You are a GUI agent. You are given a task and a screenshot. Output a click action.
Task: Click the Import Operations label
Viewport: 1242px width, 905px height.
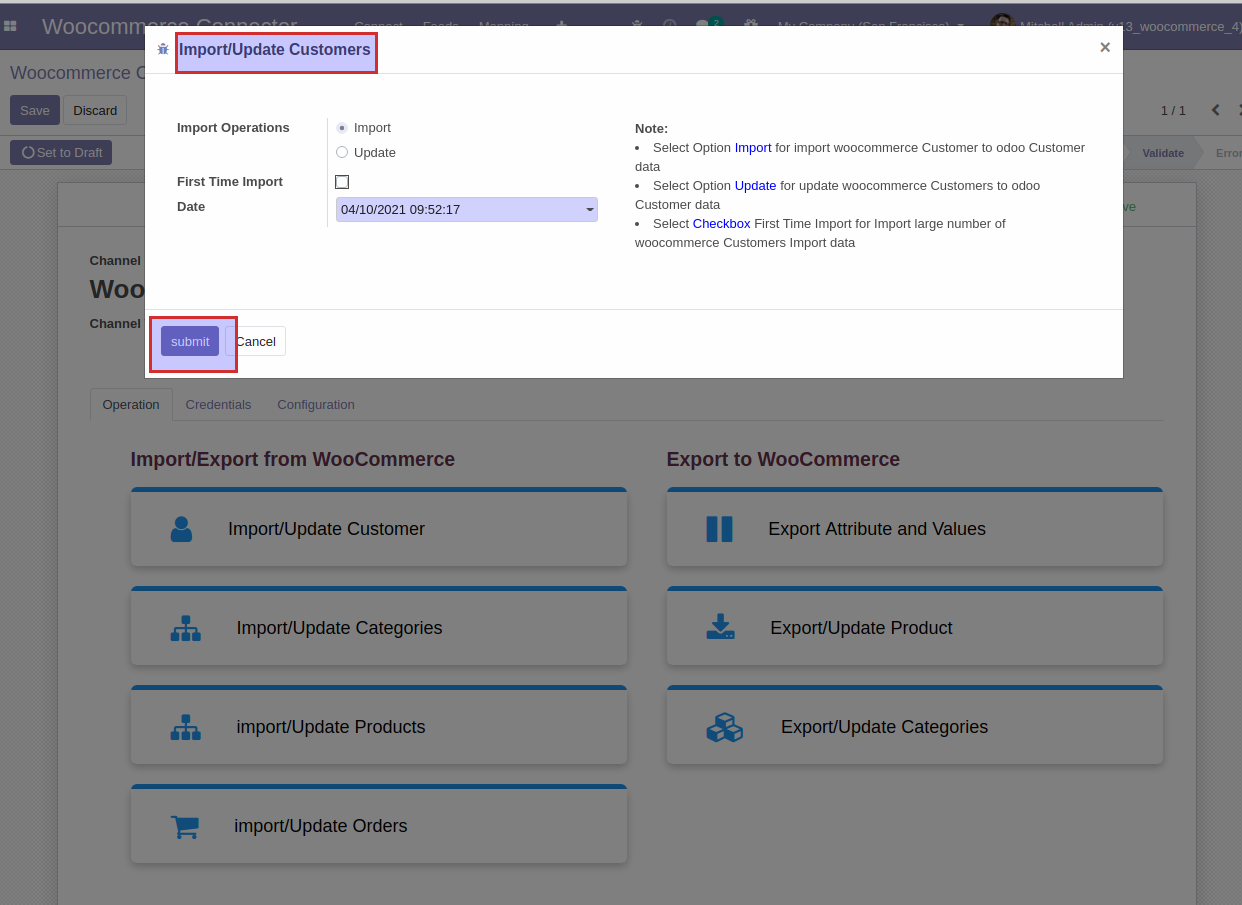point(233,128)
